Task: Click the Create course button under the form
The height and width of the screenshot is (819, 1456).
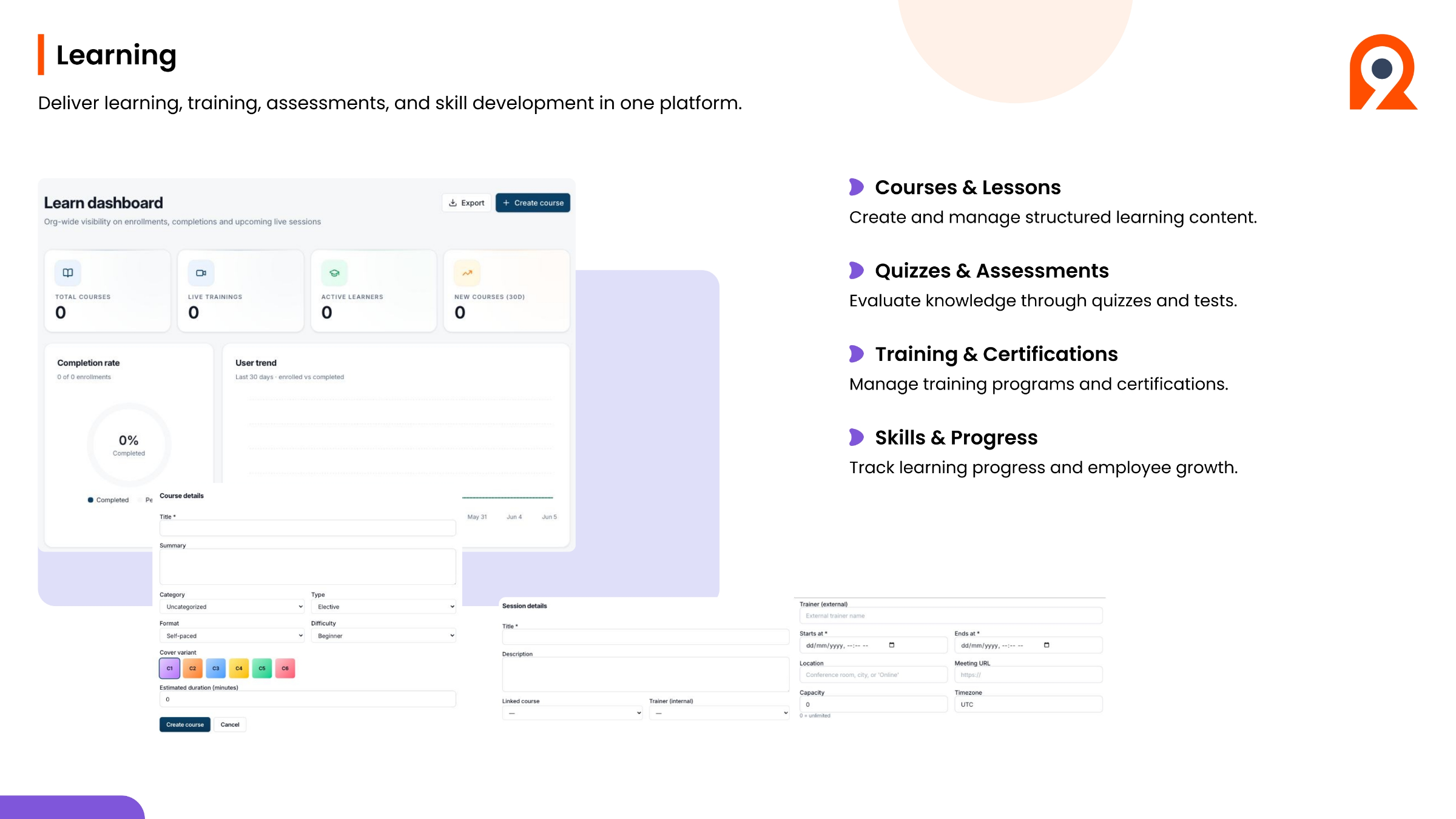Action: coord(185,724)
